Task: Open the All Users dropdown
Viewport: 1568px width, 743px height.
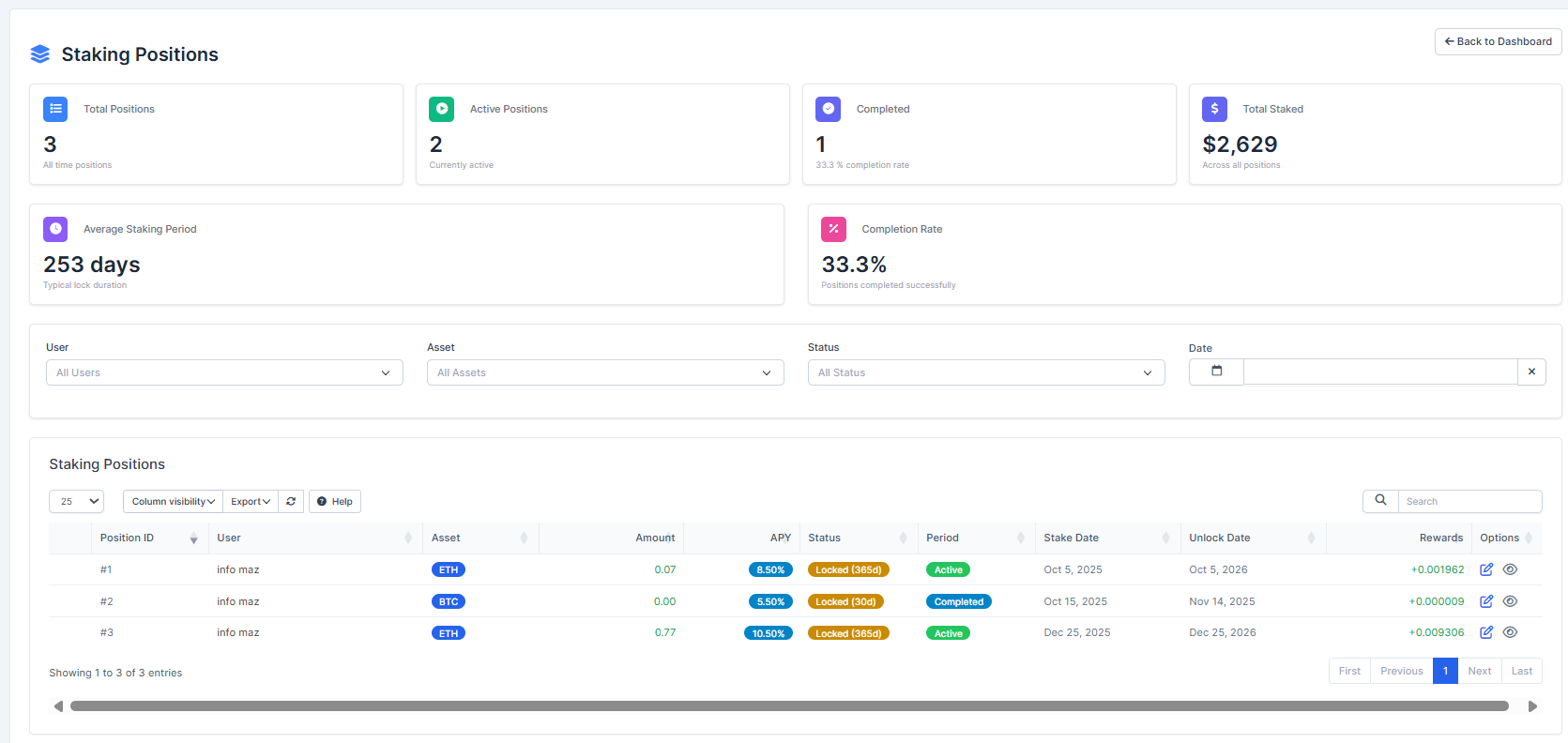Action: pyautogui.click(x=224, y=372)
